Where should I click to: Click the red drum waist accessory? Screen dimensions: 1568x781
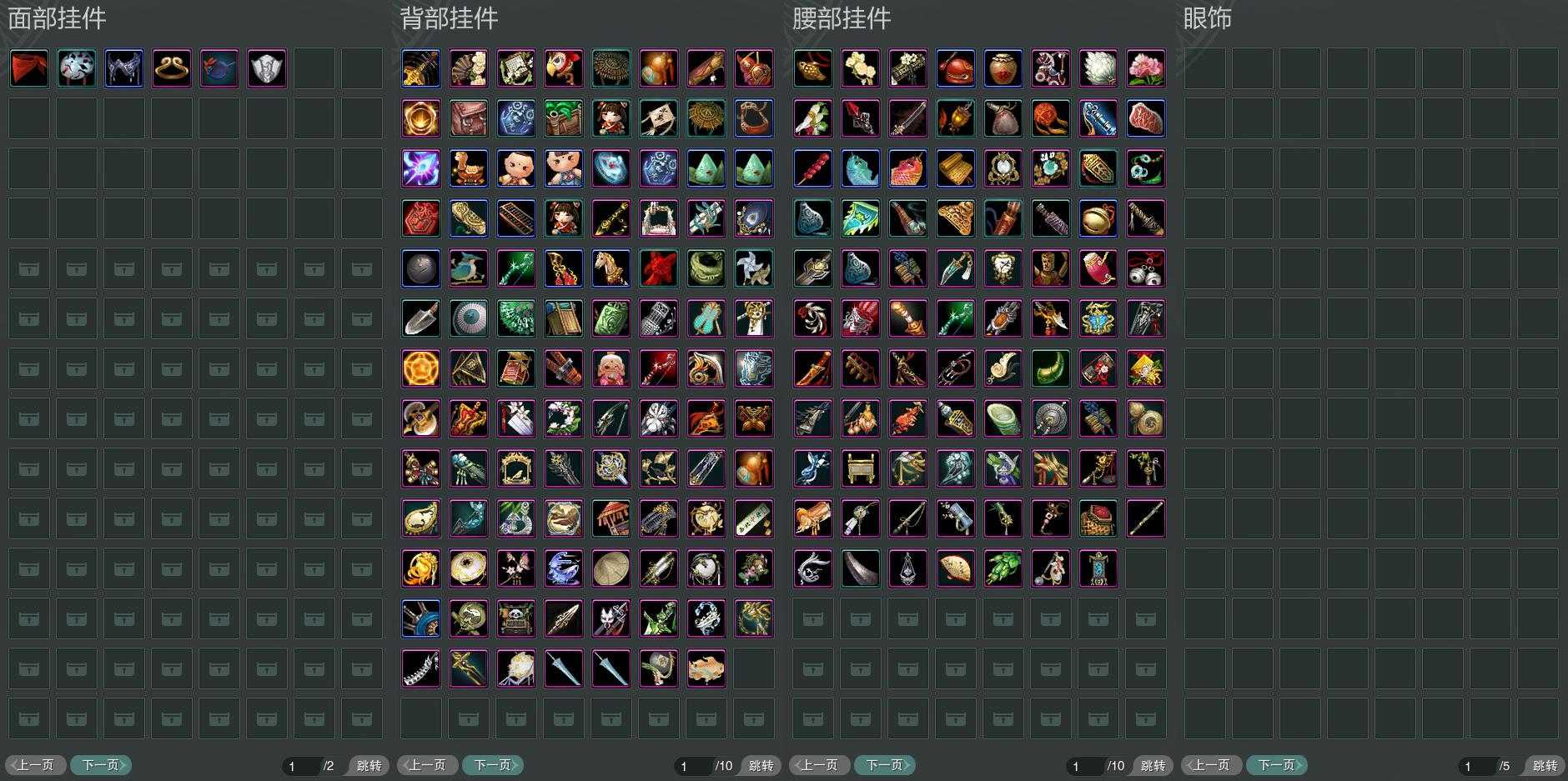1098,268
